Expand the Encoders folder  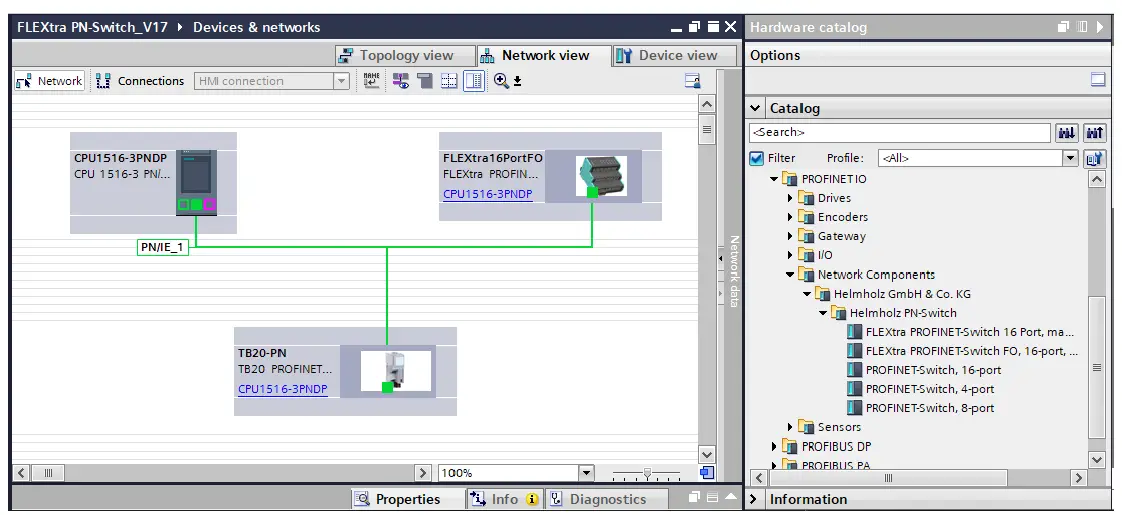790,217
